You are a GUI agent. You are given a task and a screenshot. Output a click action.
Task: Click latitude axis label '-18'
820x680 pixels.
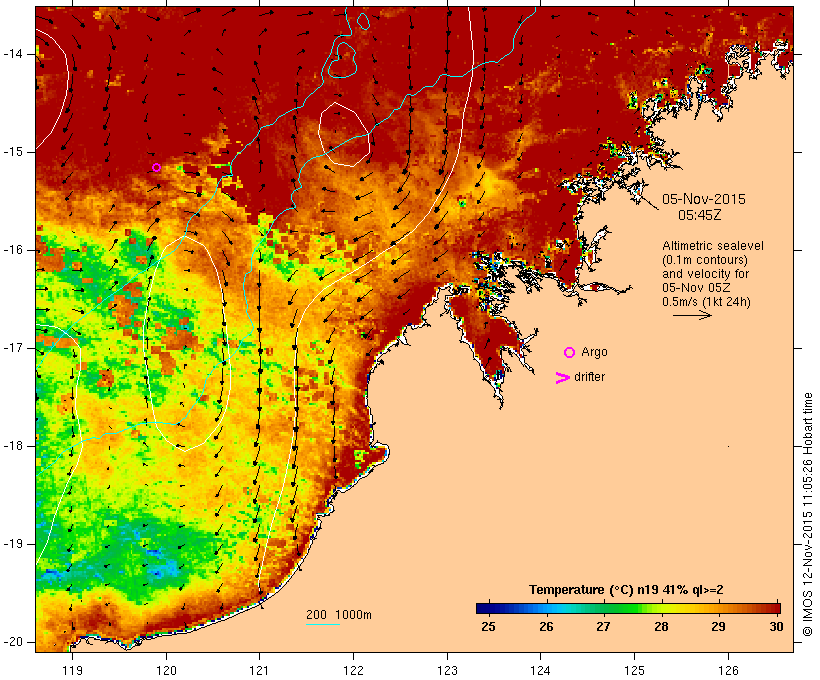coord(13,446)
